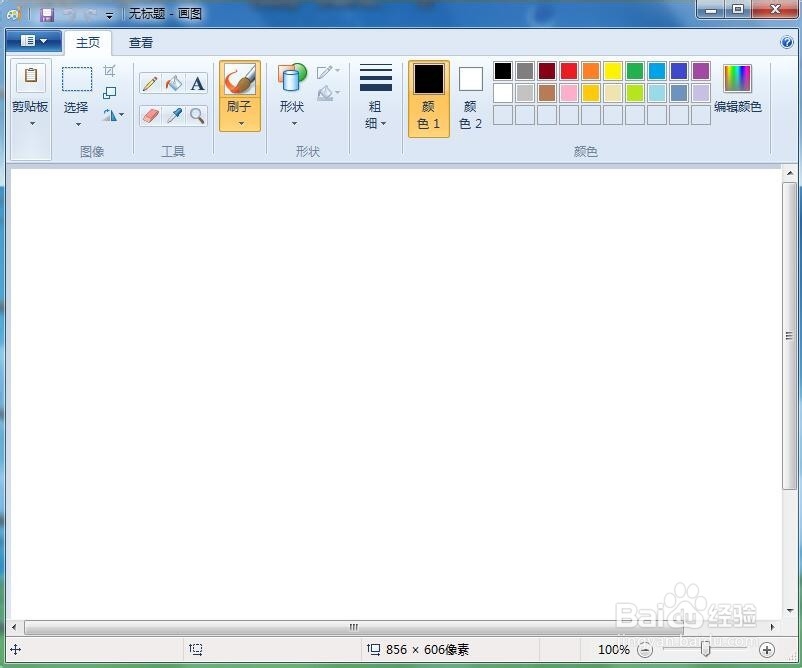
Task: Click the vertical scrollbar down arrow
Action: [x=790, y=611]
